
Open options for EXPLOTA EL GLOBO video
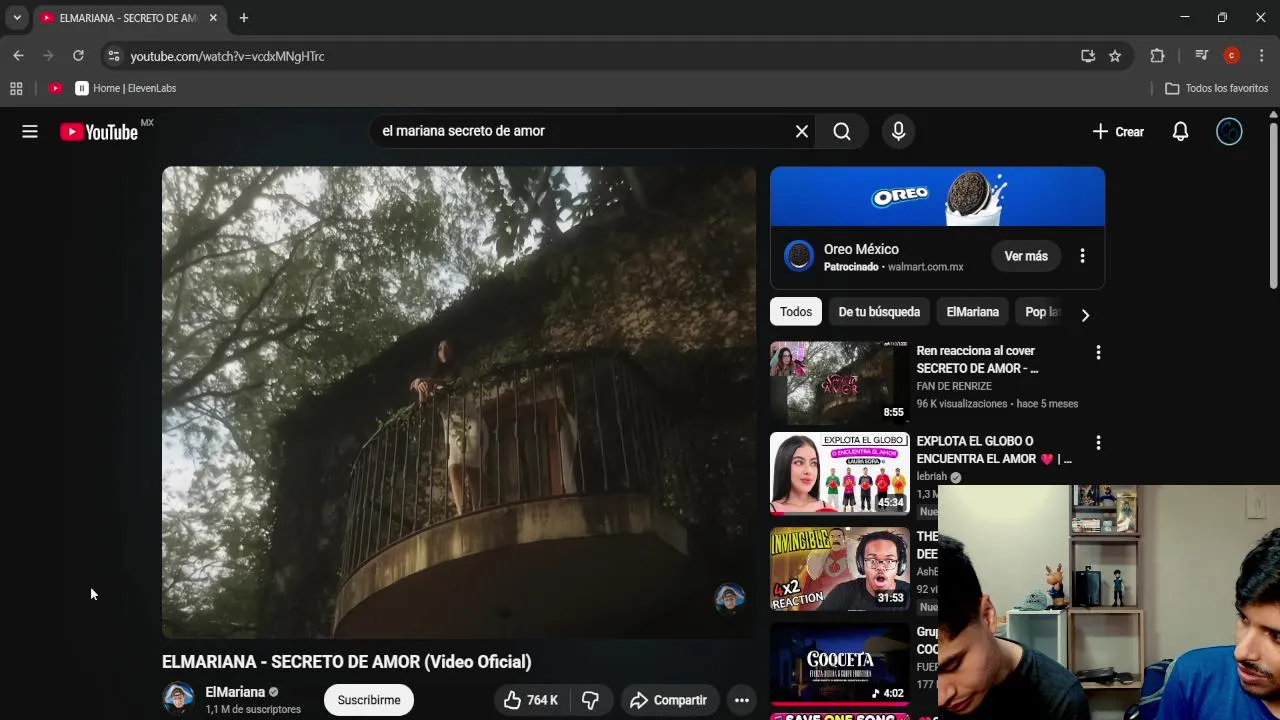tap(1098, 442)
